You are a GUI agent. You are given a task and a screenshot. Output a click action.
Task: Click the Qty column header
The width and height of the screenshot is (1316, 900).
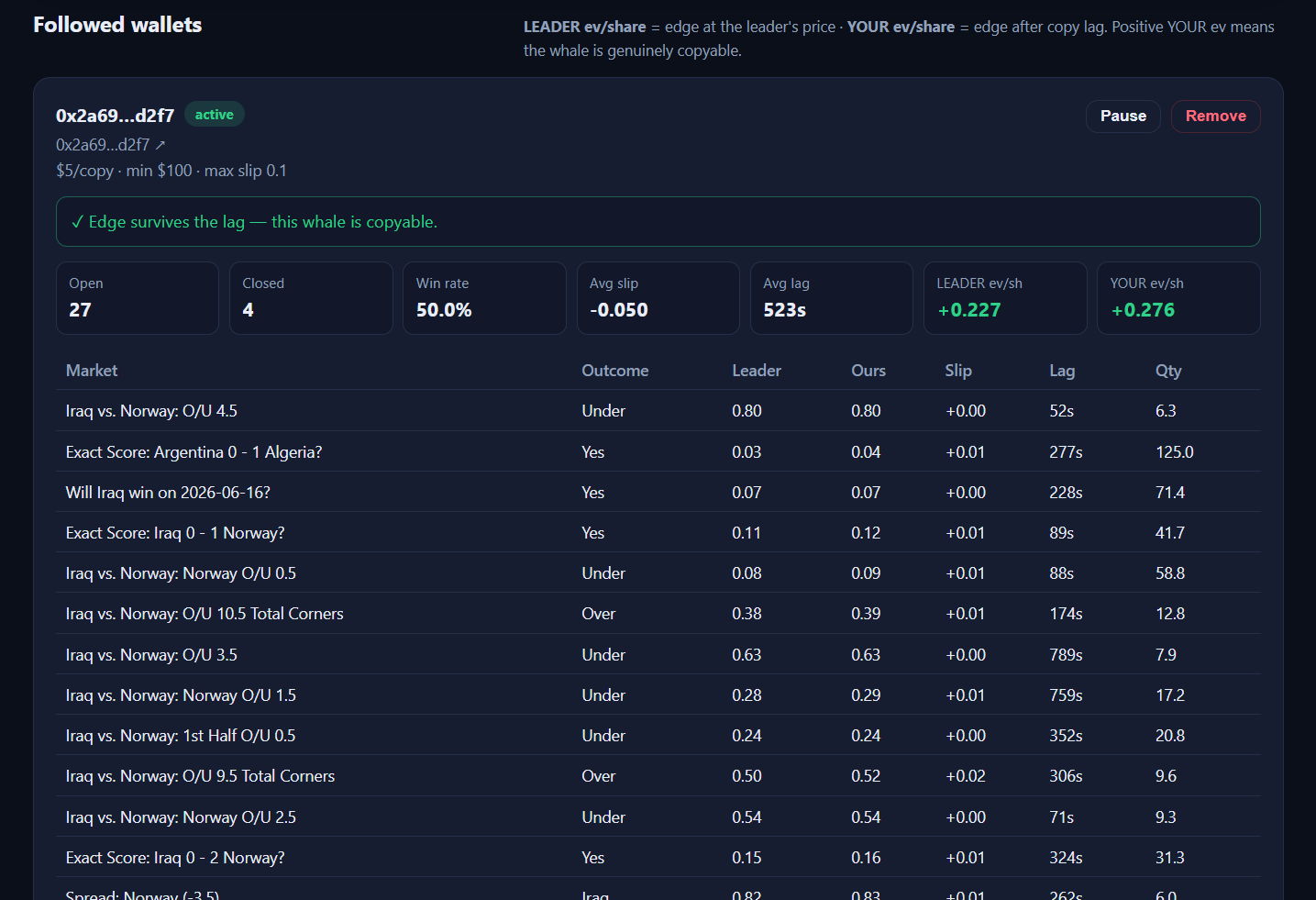(1168, 371)
